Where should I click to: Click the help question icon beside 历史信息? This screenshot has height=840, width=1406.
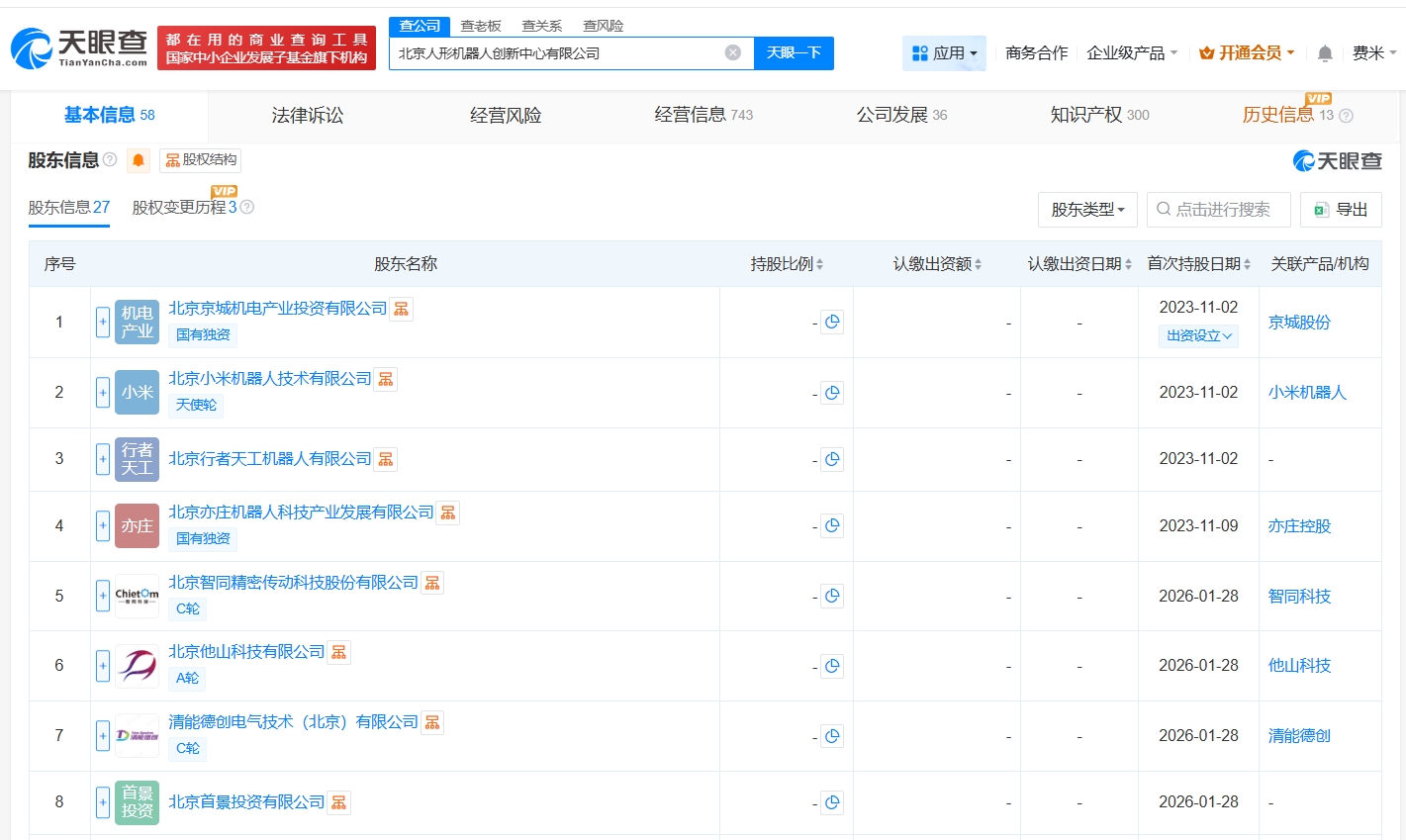point(1346,116)
